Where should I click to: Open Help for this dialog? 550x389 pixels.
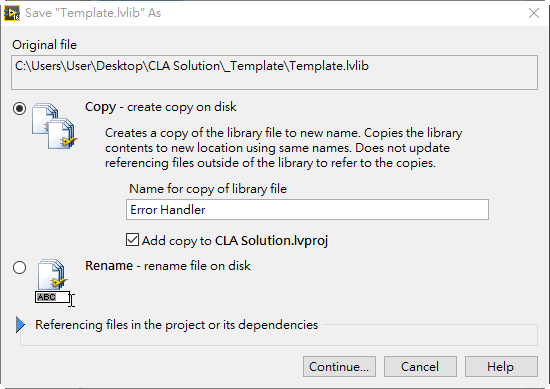tap(501, 367)
